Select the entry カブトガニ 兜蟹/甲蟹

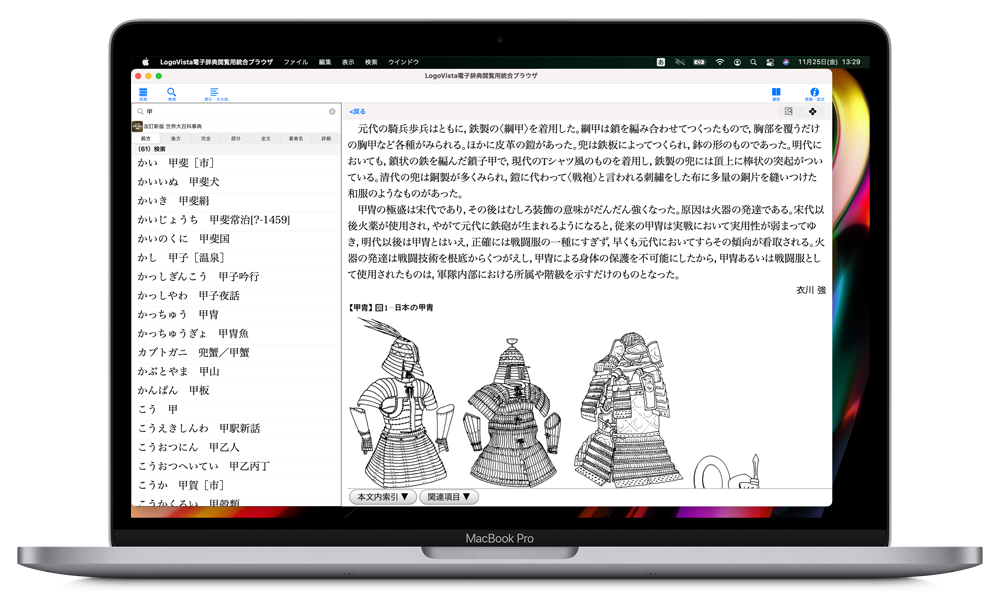(x=236, y=352)
